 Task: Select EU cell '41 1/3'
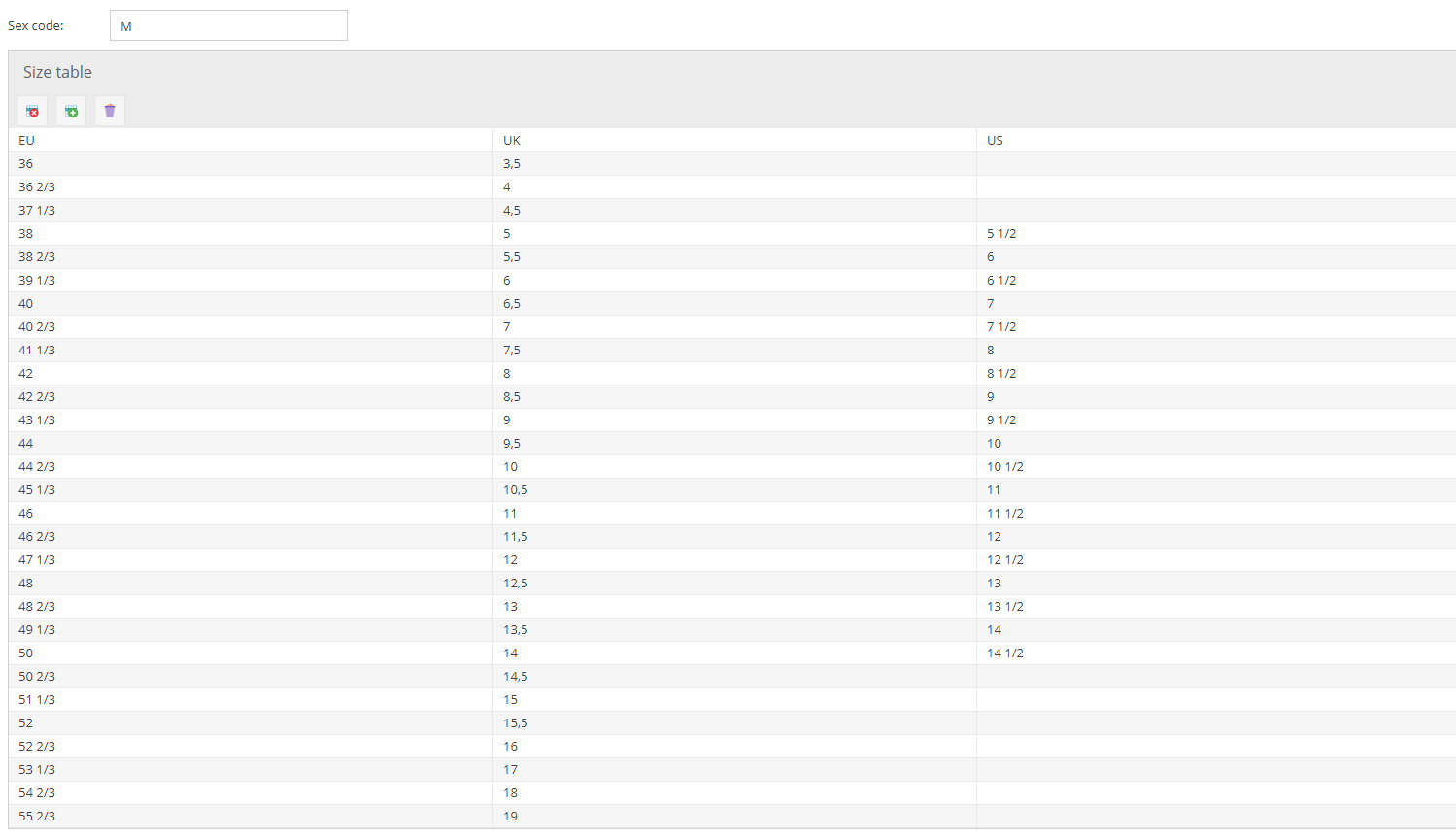(251, 350)
